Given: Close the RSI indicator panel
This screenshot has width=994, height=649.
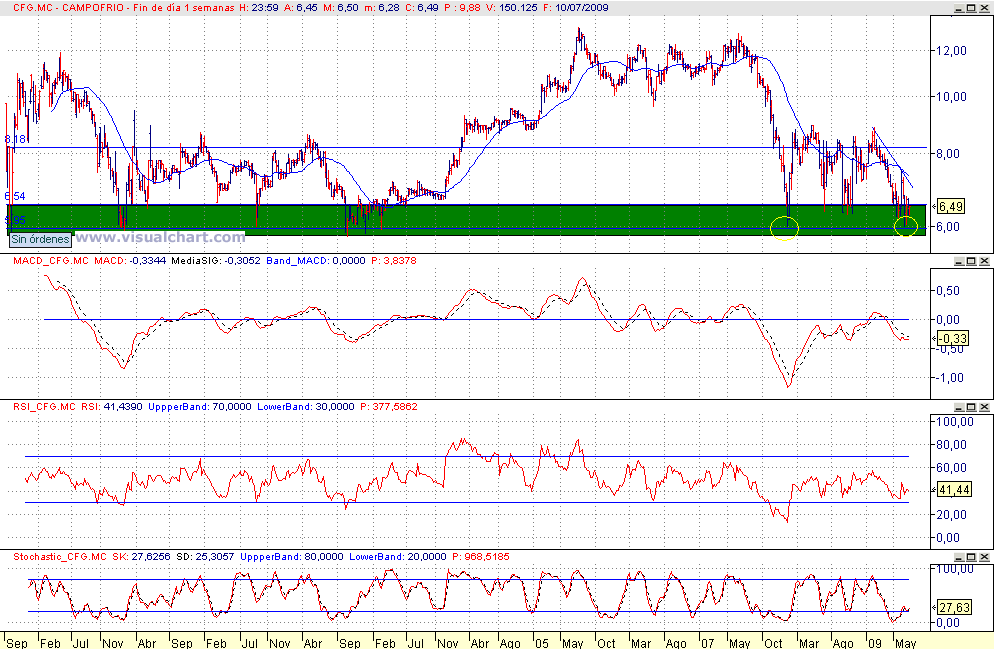Looking at the screenshot, I should pyautogui.click(x=984, y=407).
